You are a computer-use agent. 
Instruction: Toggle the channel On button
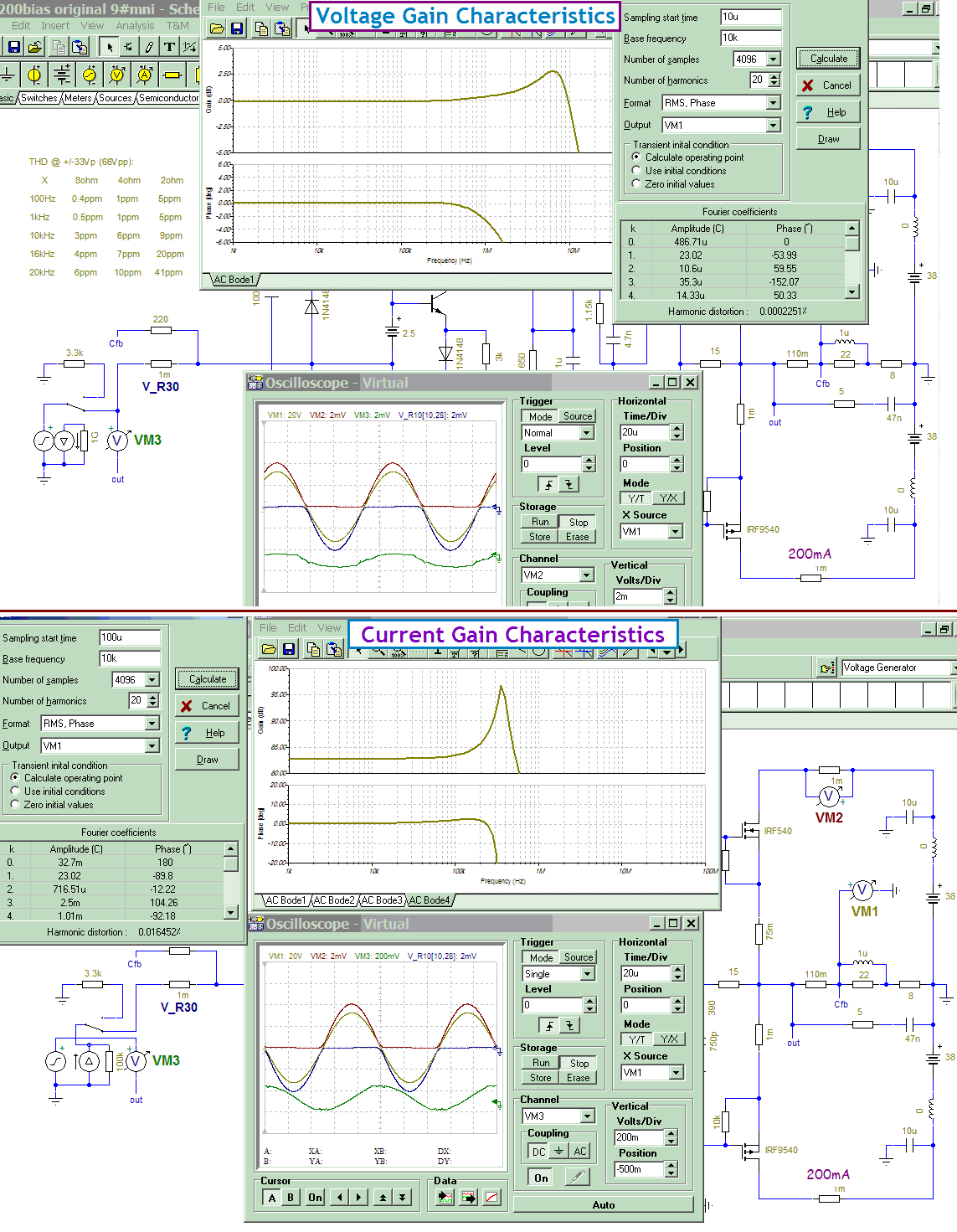coord(542,1178)
